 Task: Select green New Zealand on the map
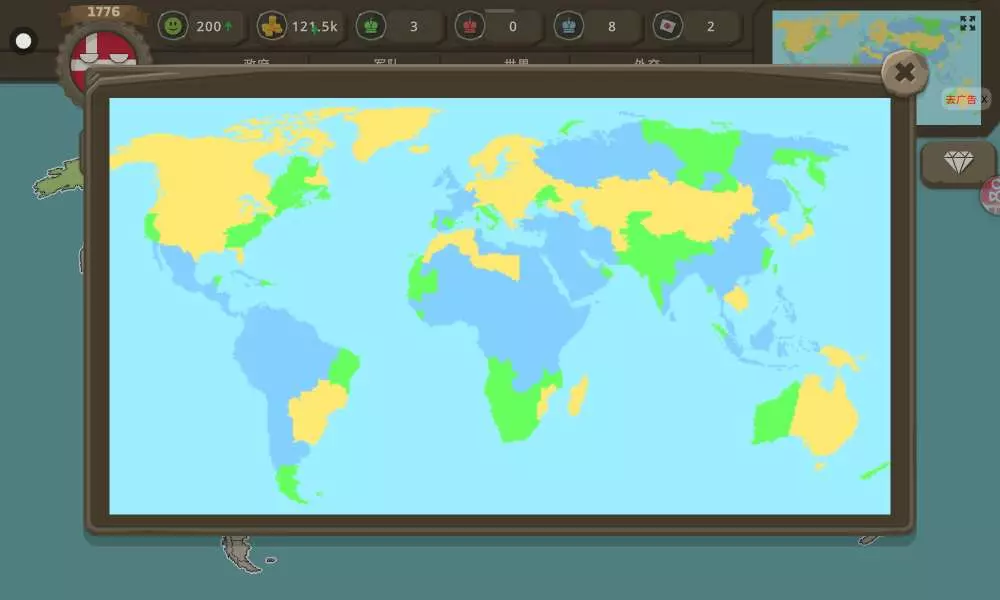tap(875, 471)
